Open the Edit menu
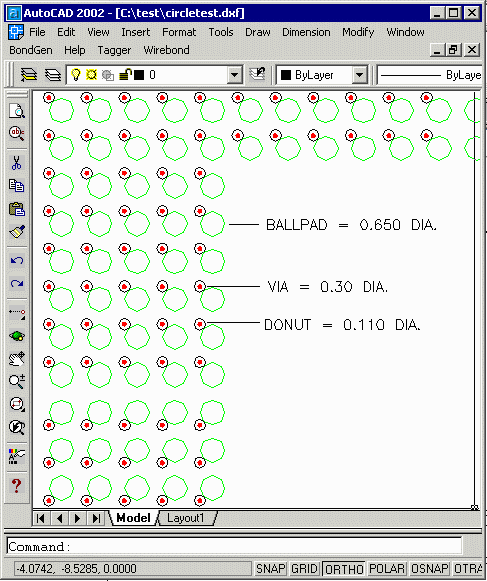The image size is (487, 581). [x=66, y=32]
